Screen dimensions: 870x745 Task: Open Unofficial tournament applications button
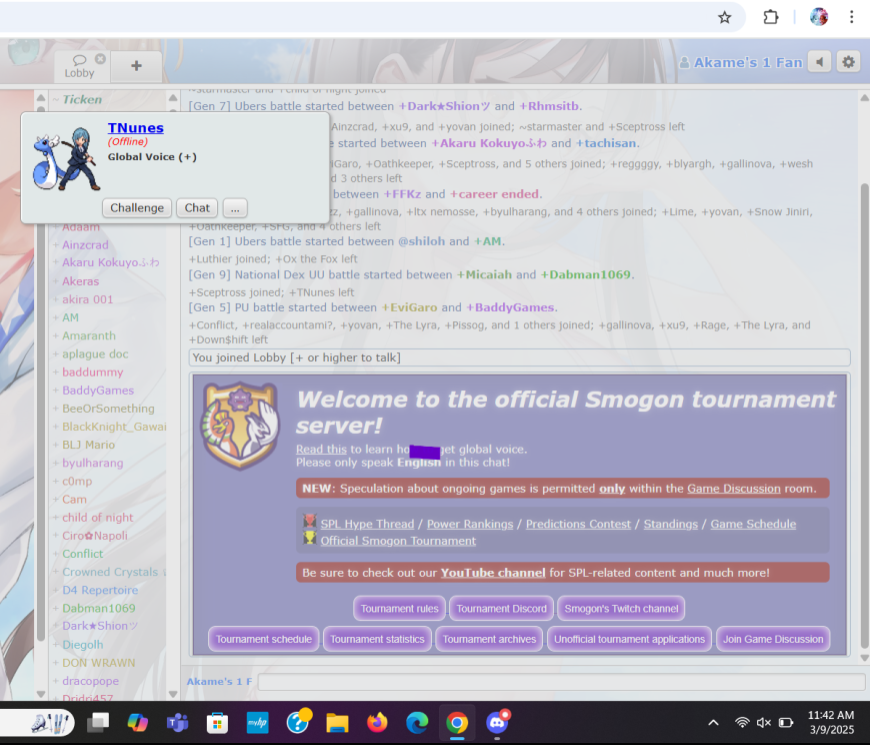click(629, 639)
